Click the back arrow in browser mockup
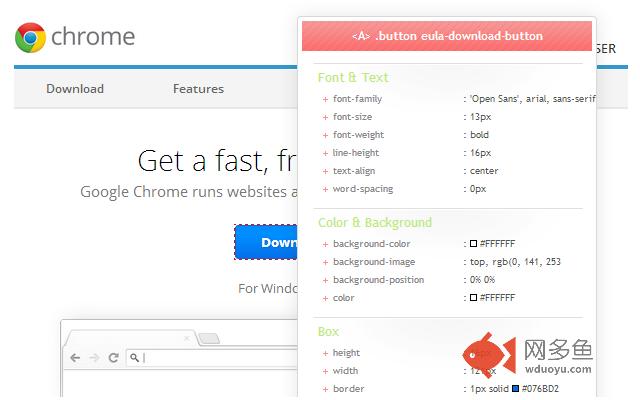Viewport: 640px width, 400px height. [75, 358]
